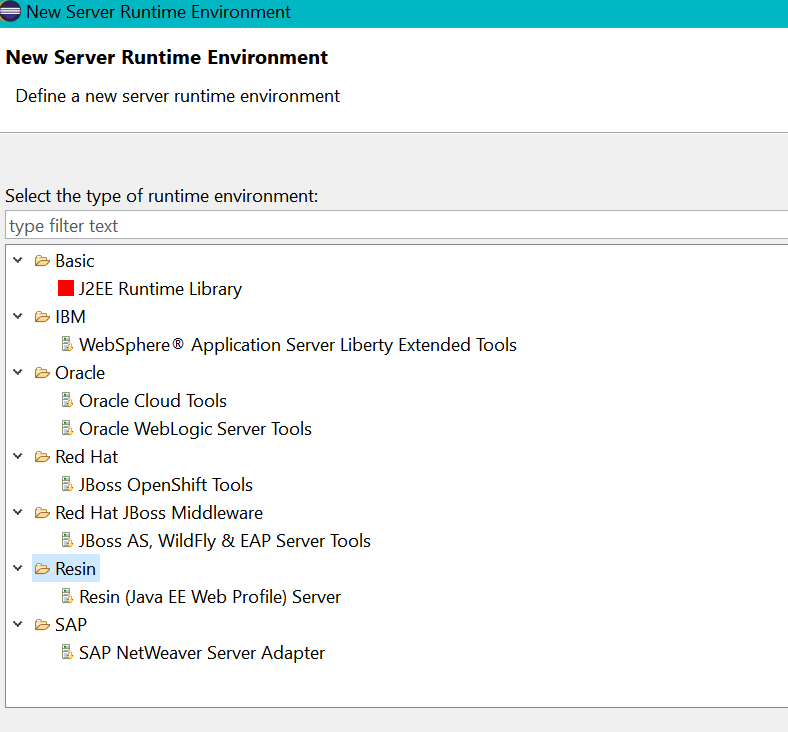Click the IBM folder icon
Screen dimensions: 788x732
[x=42, y=317]
